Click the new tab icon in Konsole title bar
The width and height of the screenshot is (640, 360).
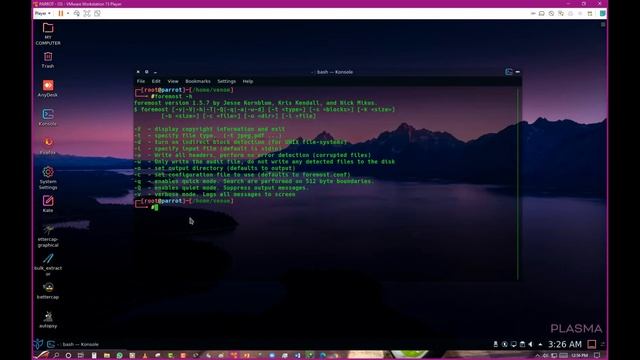click(x=509, y=72)
